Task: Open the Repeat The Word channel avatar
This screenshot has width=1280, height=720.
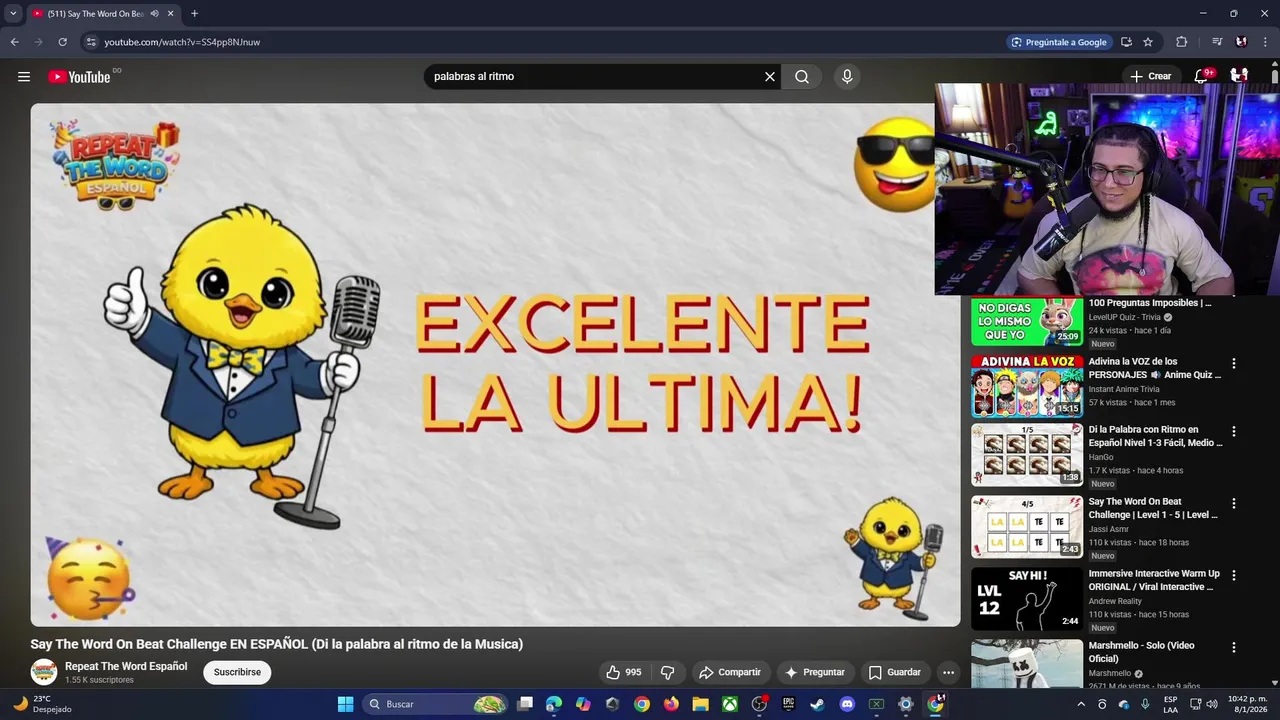Action: (44, 672)
